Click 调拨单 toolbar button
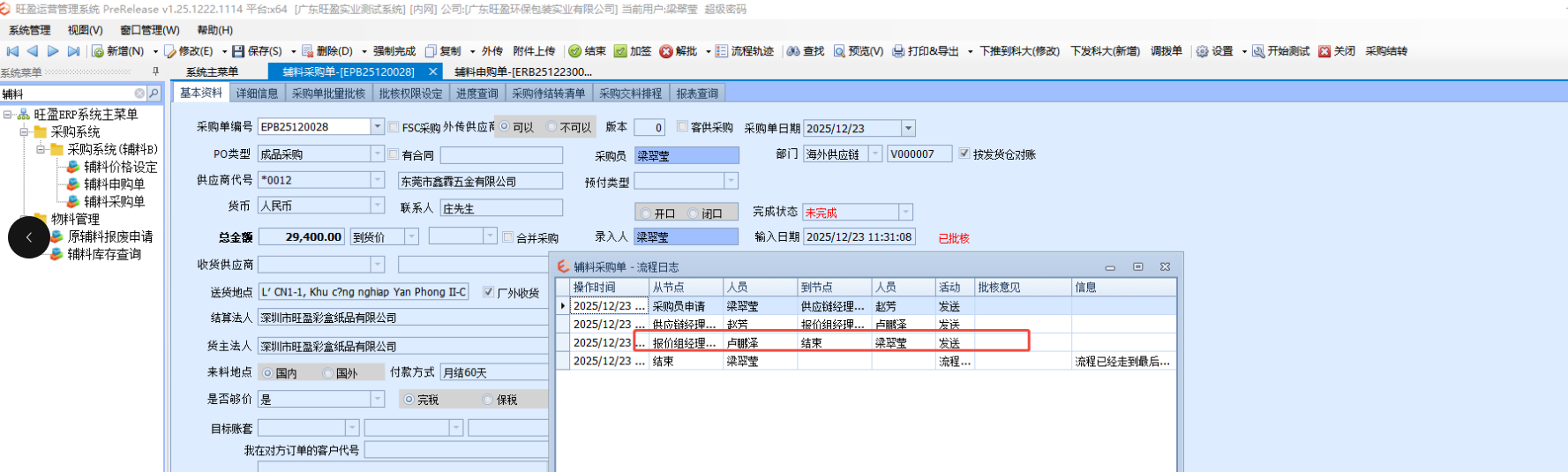This screenshot has height=472, width=1568. pos(1167,51)
